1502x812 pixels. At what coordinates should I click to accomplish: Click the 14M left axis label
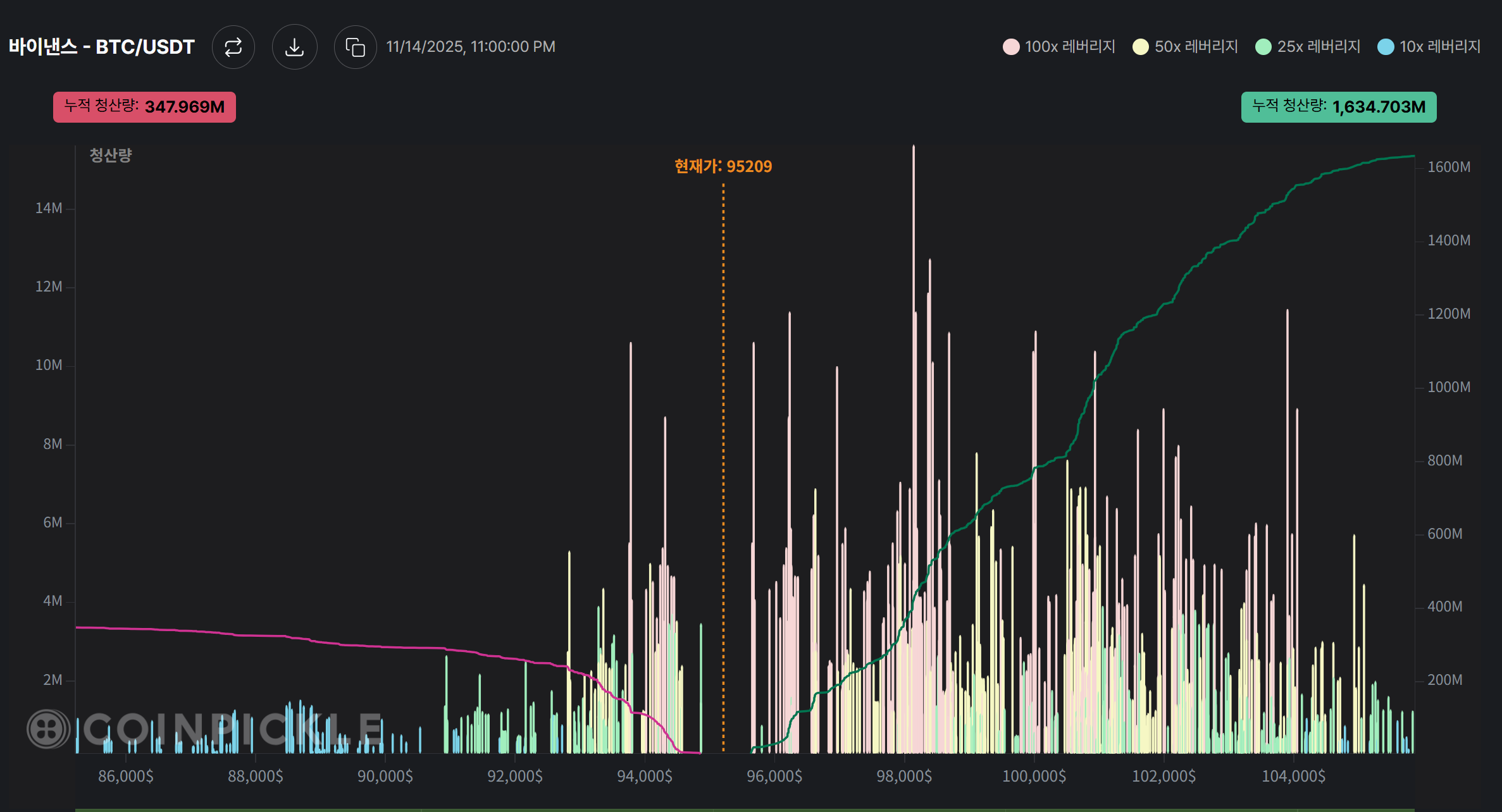point(49,208)
